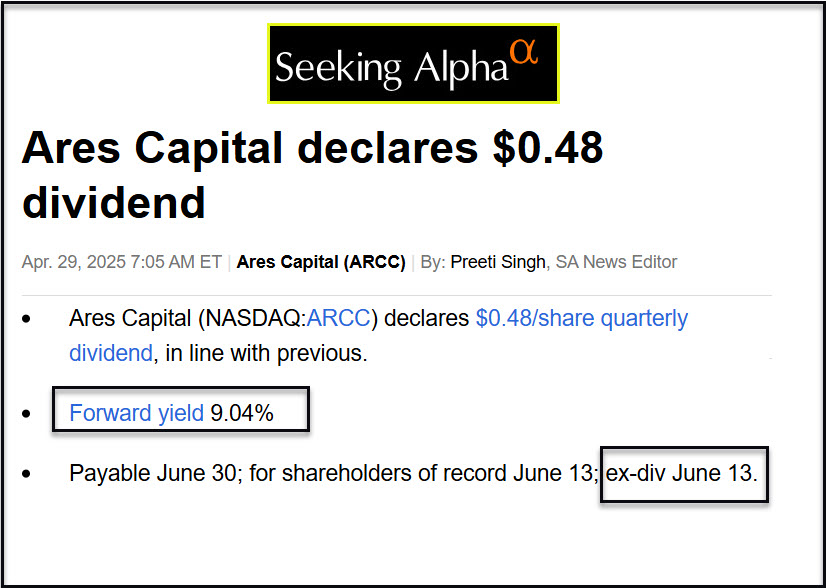Click the 9.04% yield value
Screen dimensions: 826x588
[x=241, y=412]
